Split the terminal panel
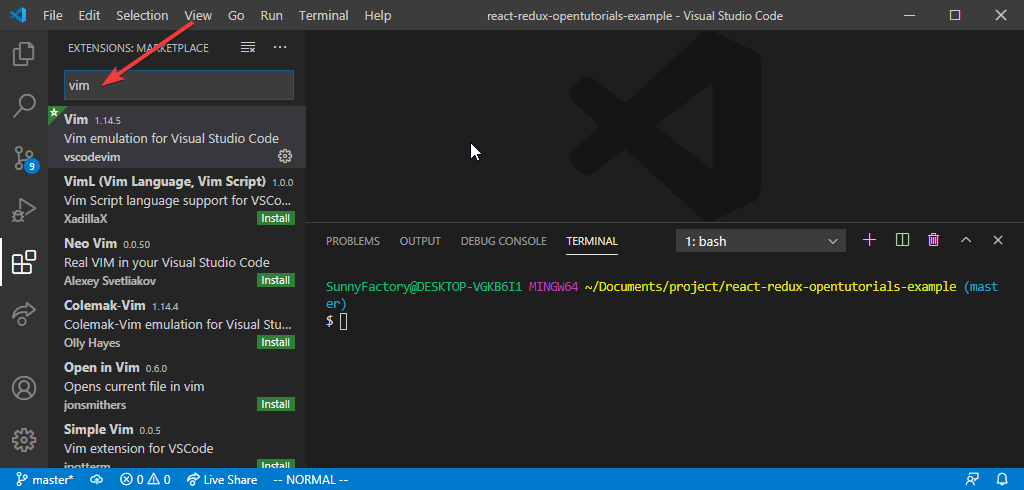Screen dimensions: 1024x490 [x=903, y=240]
